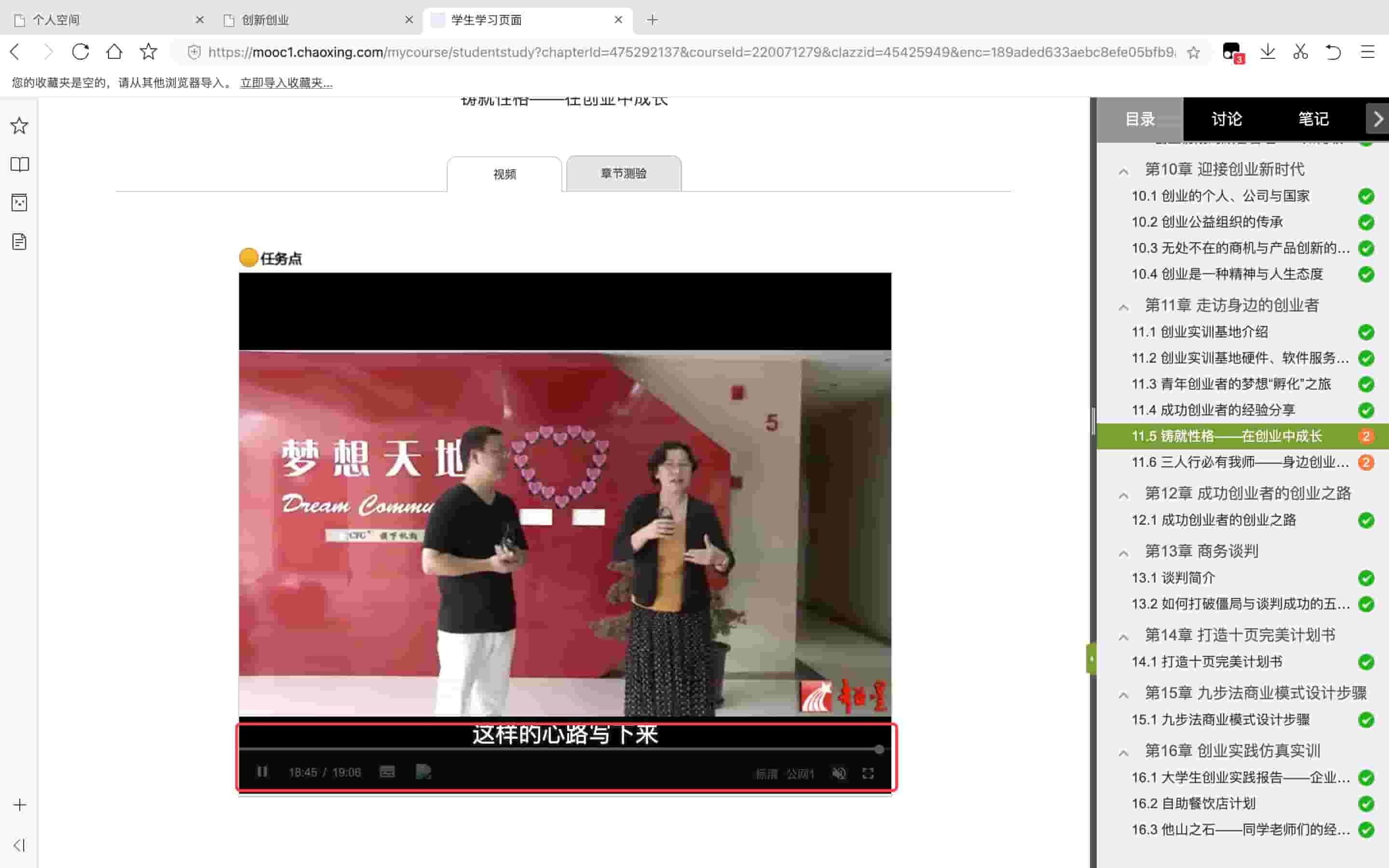Screen dimensions: 1389x868
Task: Click 立即导入收藏夹 link
Action: [x=286, y=82]
